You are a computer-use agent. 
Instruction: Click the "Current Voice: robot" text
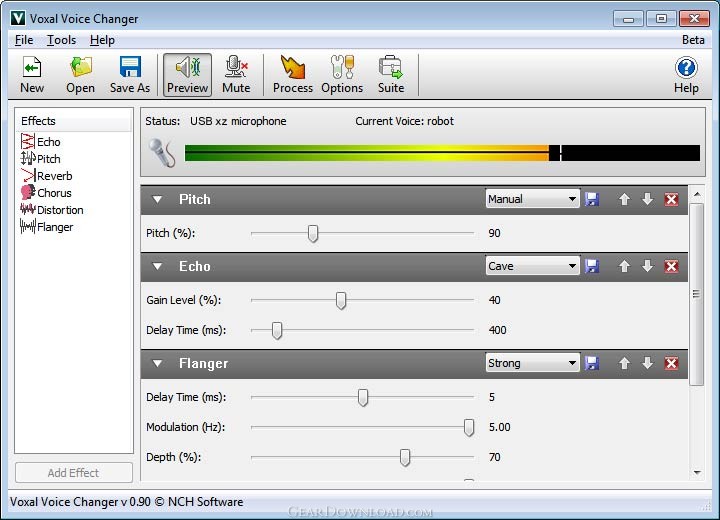click(x=404, y=121)
